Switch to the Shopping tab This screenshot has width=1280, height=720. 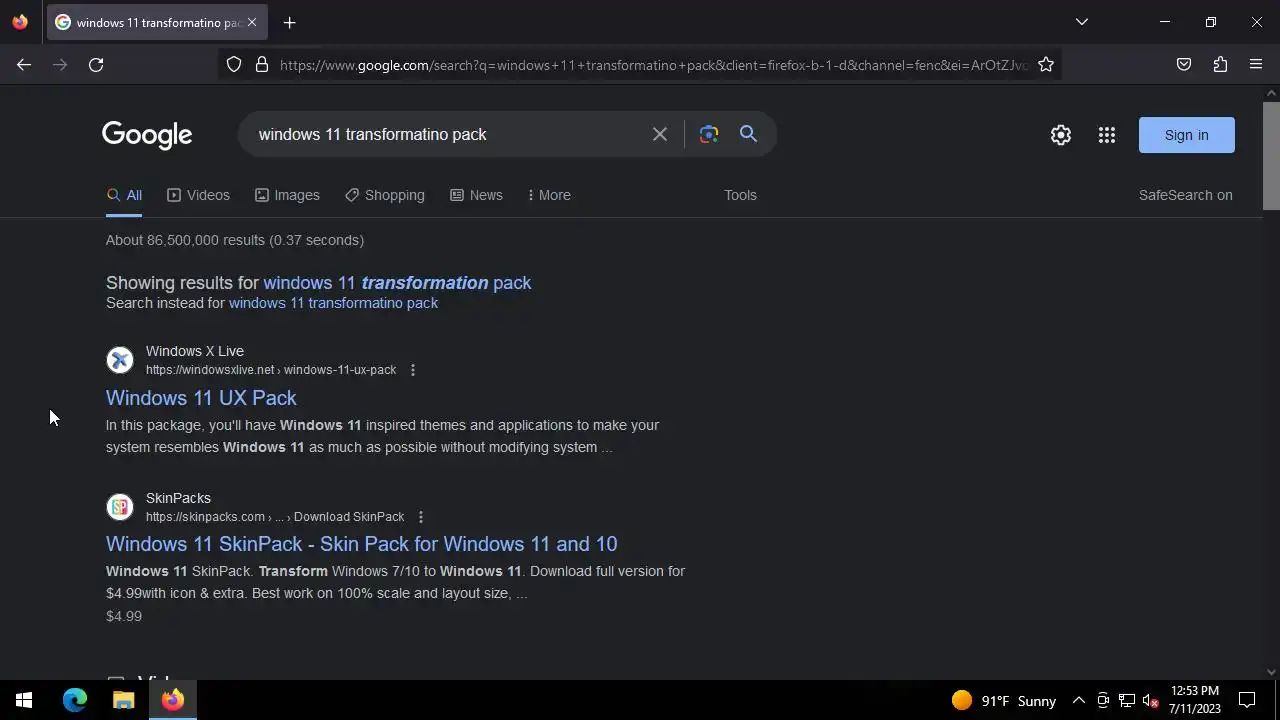click(x=385, y=195)
